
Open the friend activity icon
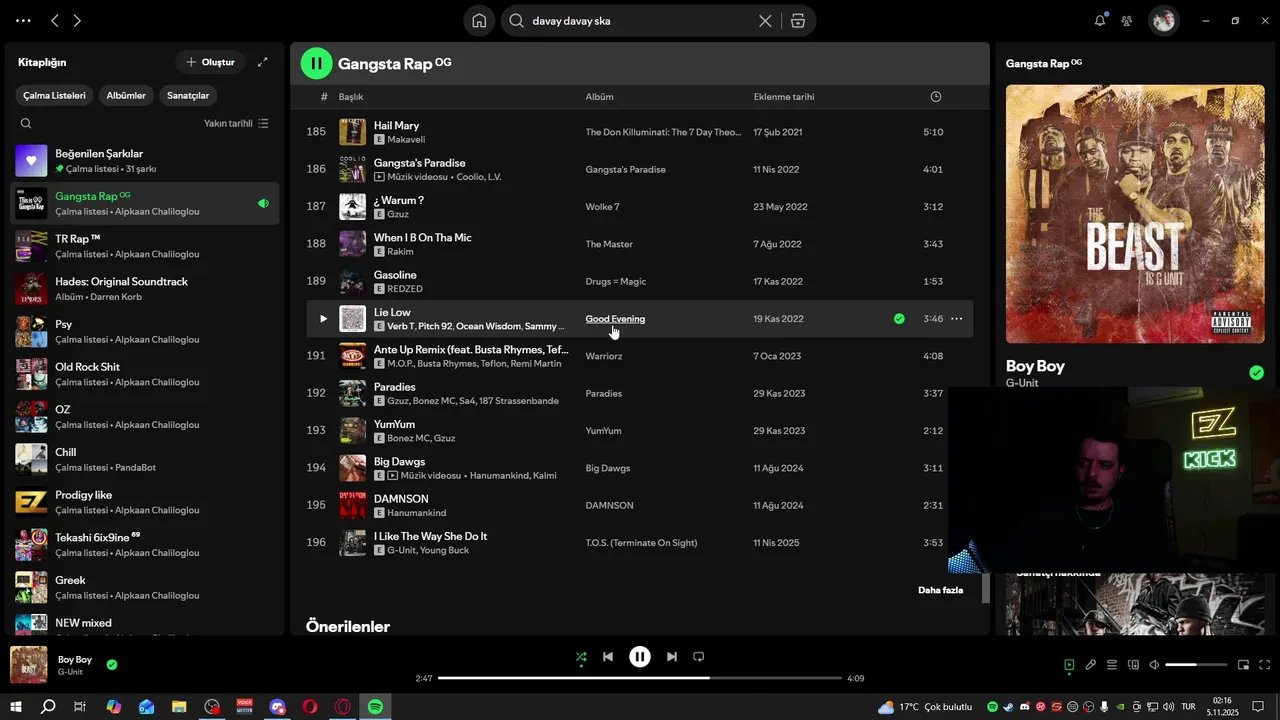pyautogui.click(x=1127, y=20)
